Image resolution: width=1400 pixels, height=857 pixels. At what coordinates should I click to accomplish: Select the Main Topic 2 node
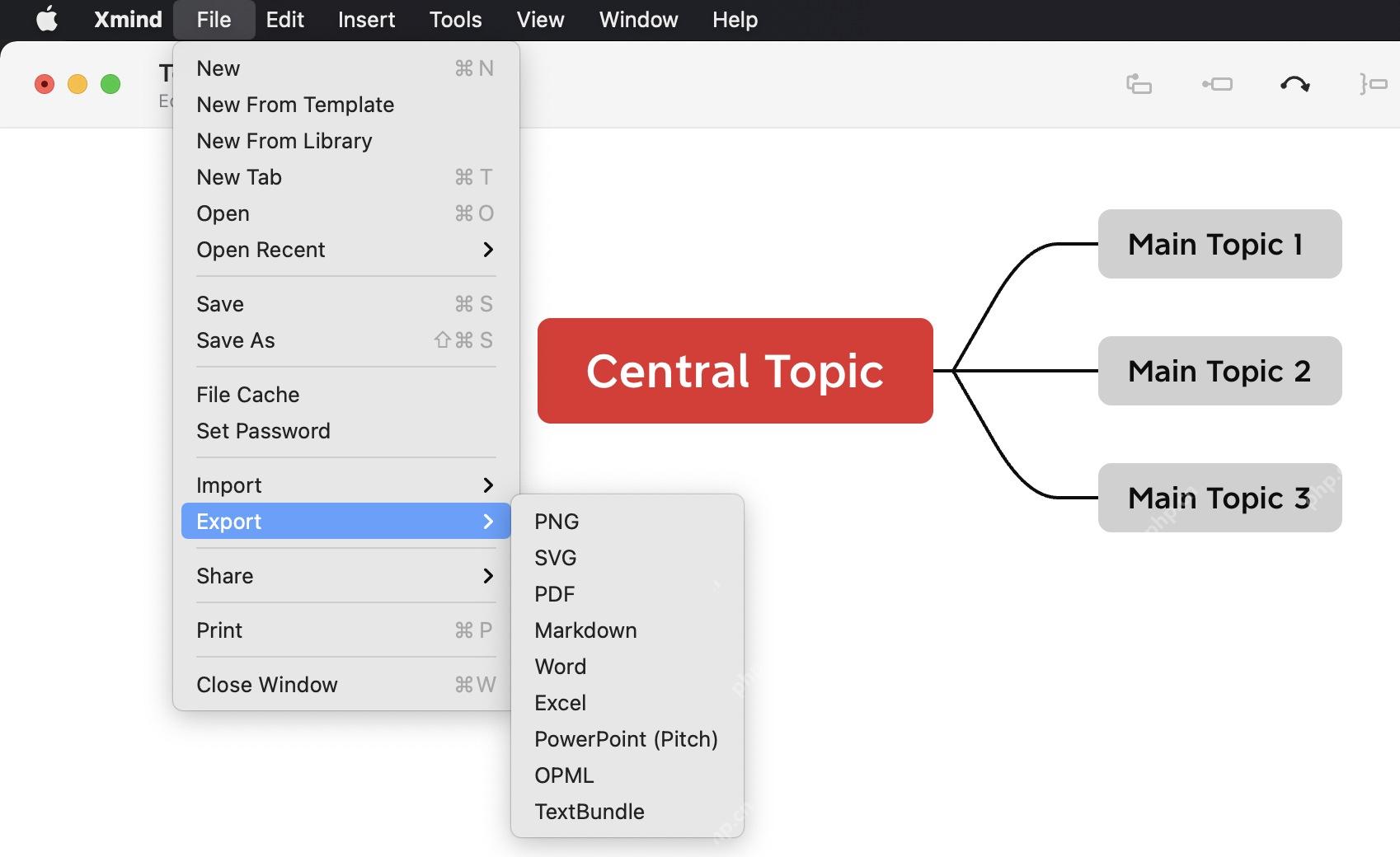(1220, 371)
